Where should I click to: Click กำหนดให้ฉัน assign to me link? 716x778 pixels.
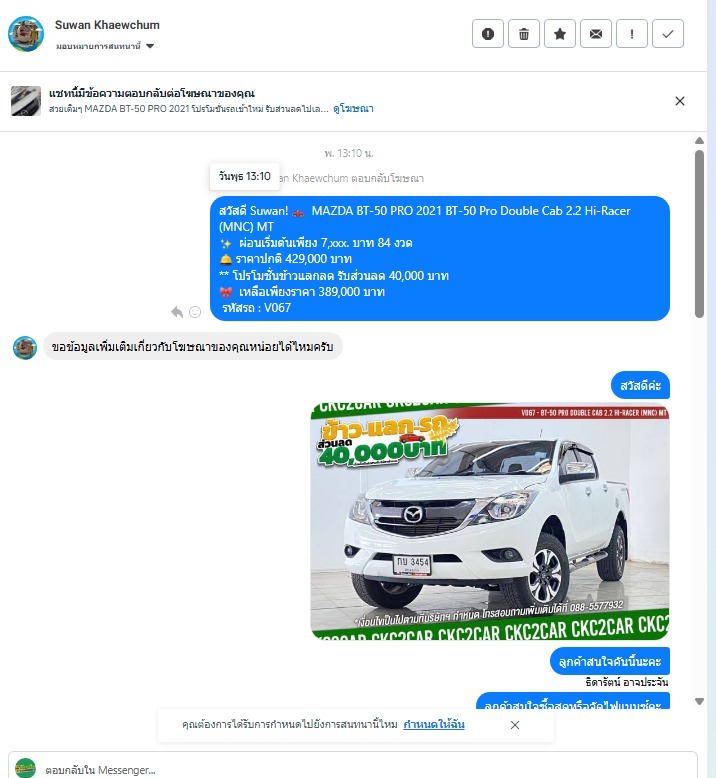coord(434,724)
